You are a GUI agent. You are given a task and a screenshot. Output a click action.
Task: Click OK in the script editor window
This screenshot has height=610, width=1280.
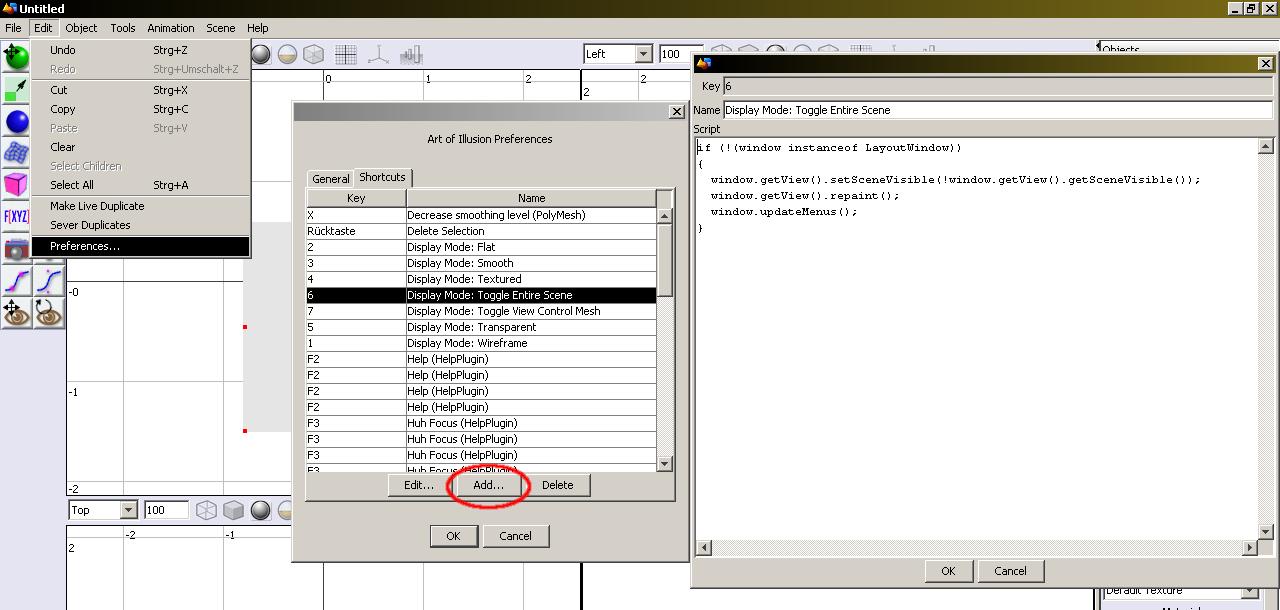[948, 571]
